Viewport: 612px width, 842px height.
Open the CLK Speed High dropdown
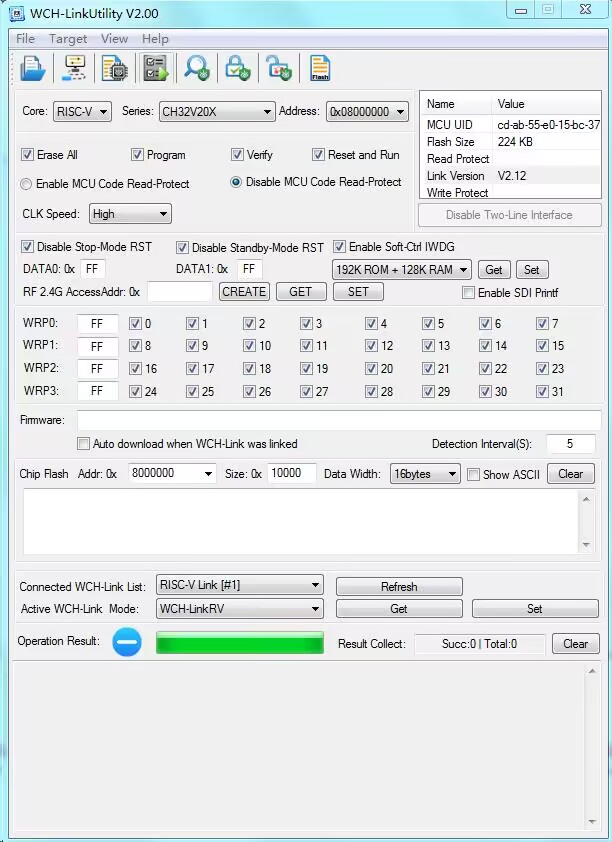pyautogui.click(x=130, y=214)
